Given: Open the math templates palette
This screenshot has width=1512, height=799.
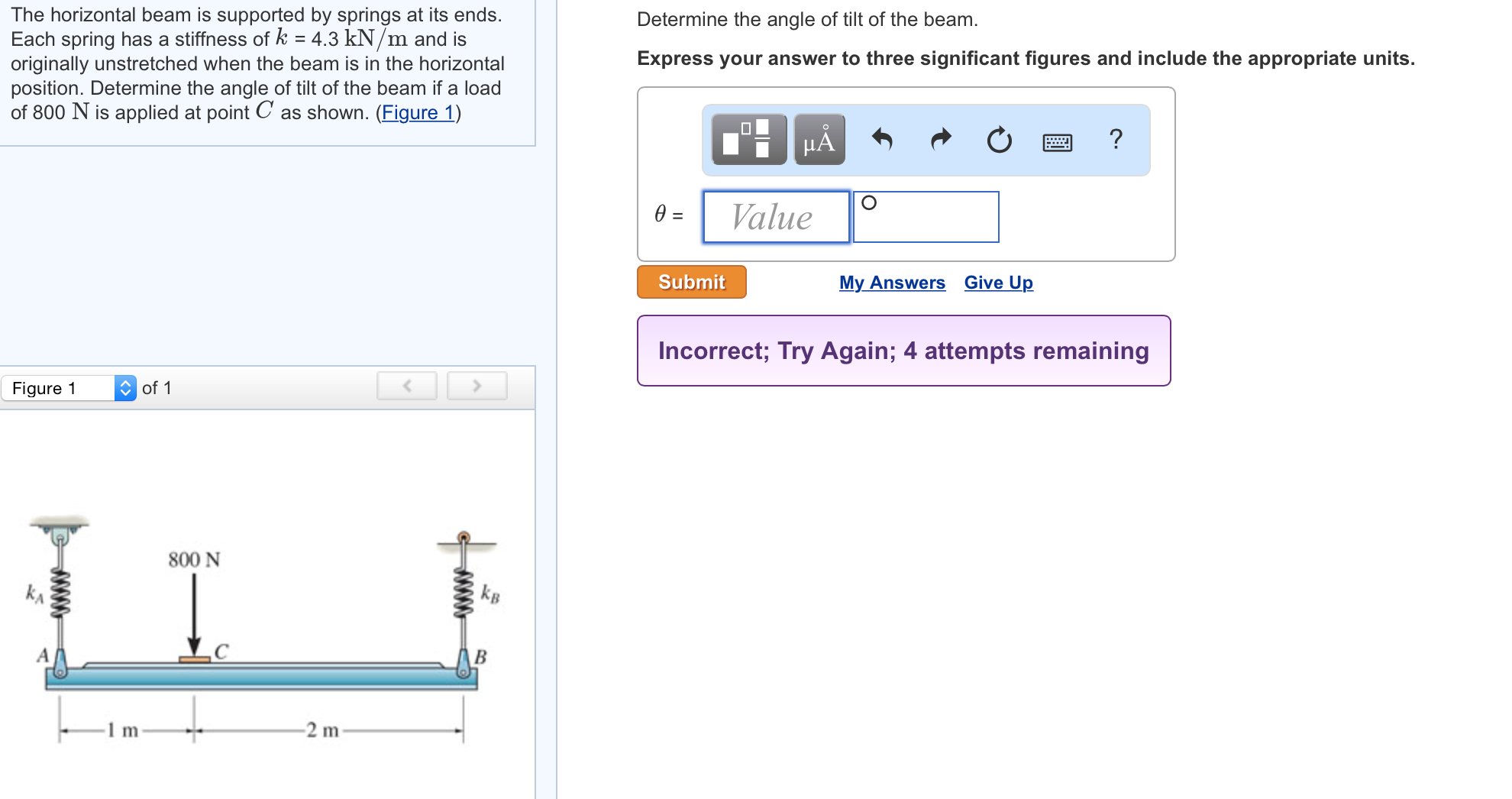Looking at the screenshot, I should tap(748, 140).
